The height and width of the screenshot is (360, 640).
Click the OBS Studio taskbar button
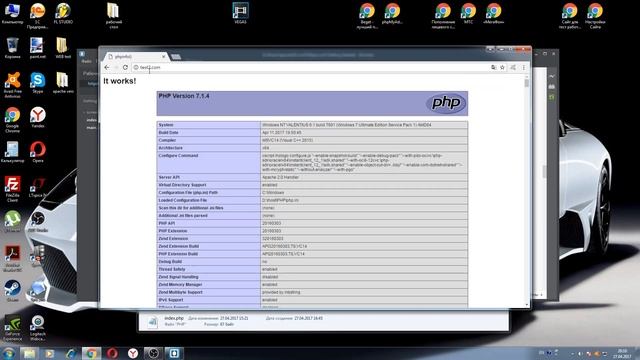click(153, 353)
